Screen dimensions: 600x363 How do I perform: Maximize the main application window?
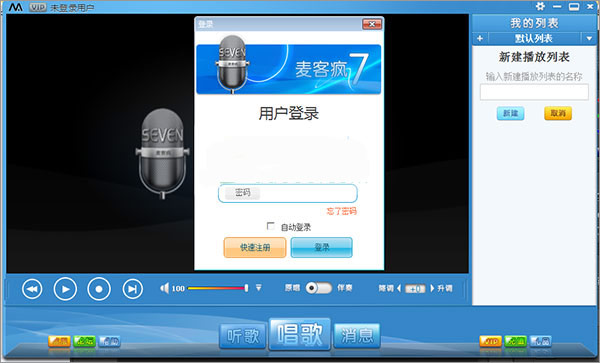point(574,7)
